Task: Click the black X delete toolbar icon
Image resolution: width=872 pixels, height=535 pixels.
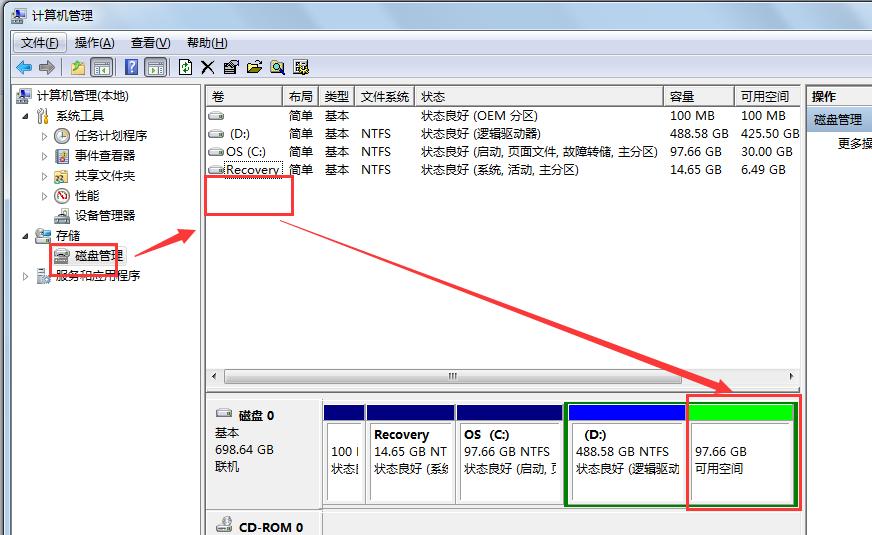Action: 208,67
